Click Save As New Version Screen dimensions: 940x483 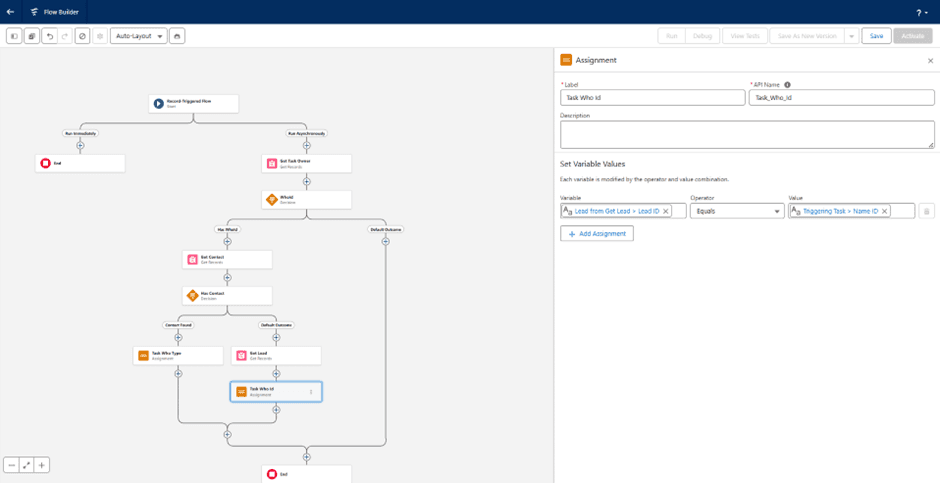[x=807, y=36]
